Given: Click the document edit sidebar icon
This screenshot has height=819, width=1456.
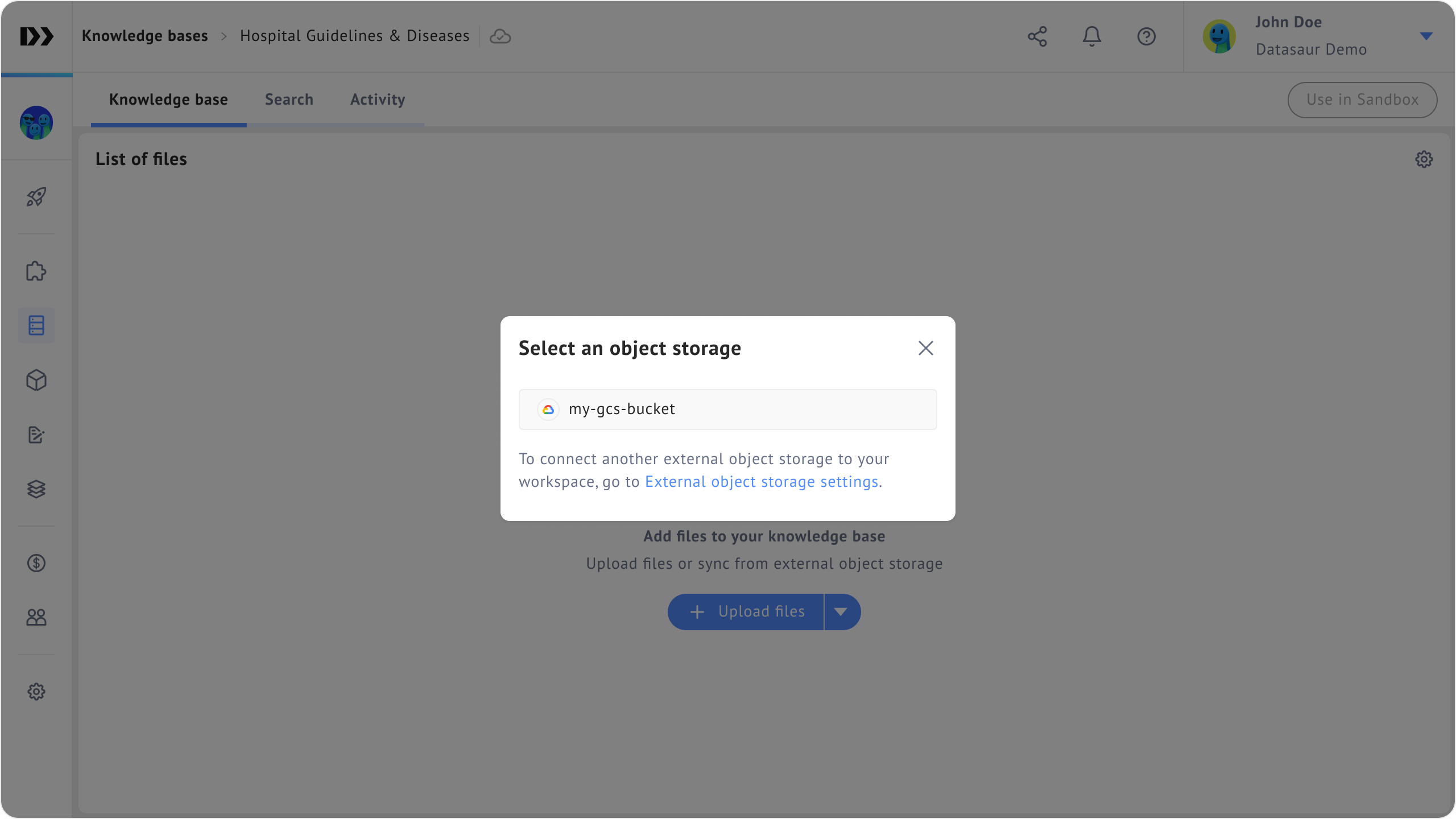Looking at the screenshot, I should pos(36,435).
